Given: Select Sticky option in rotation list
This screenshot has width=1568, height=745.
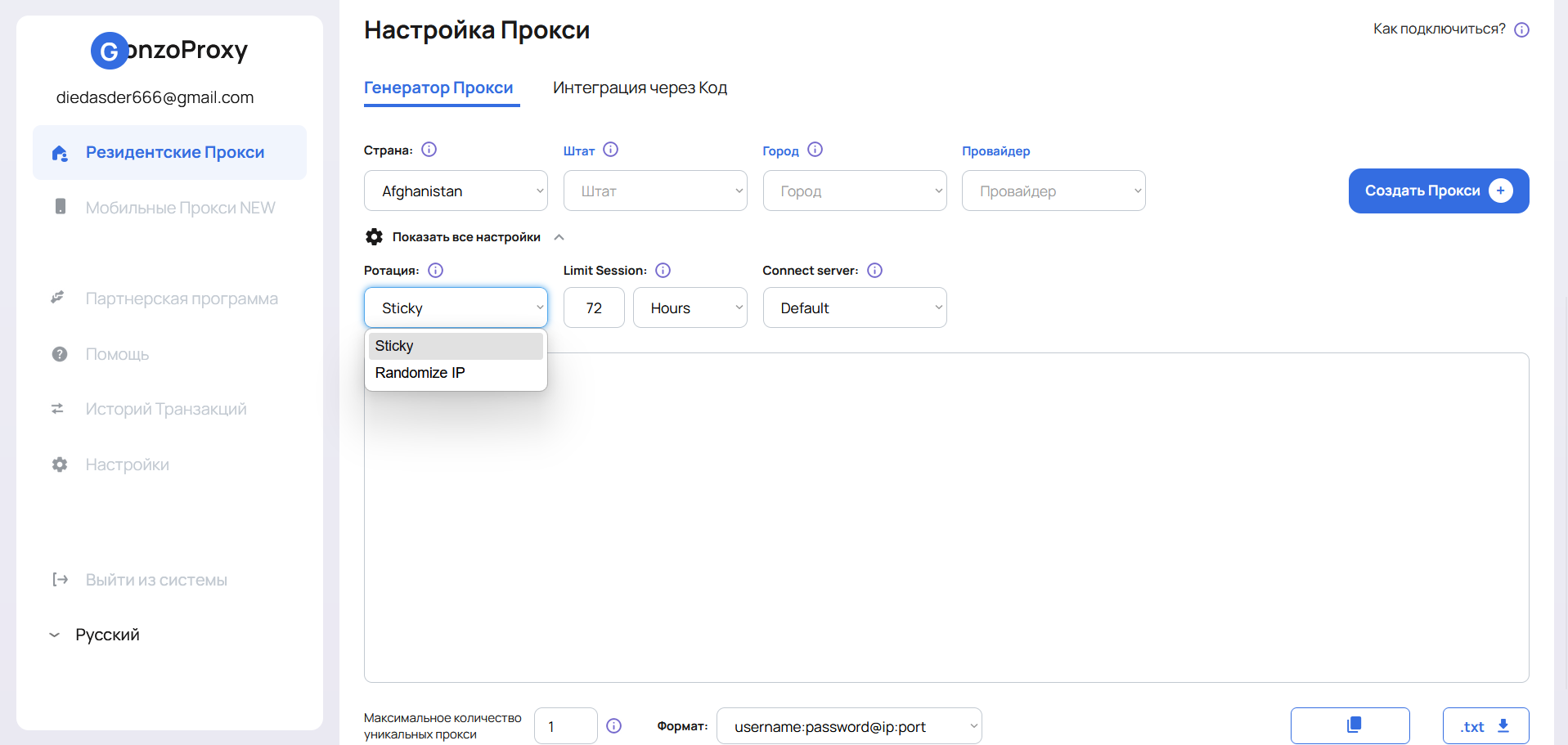Looking at the screenshot, I should tap(456, 346).
